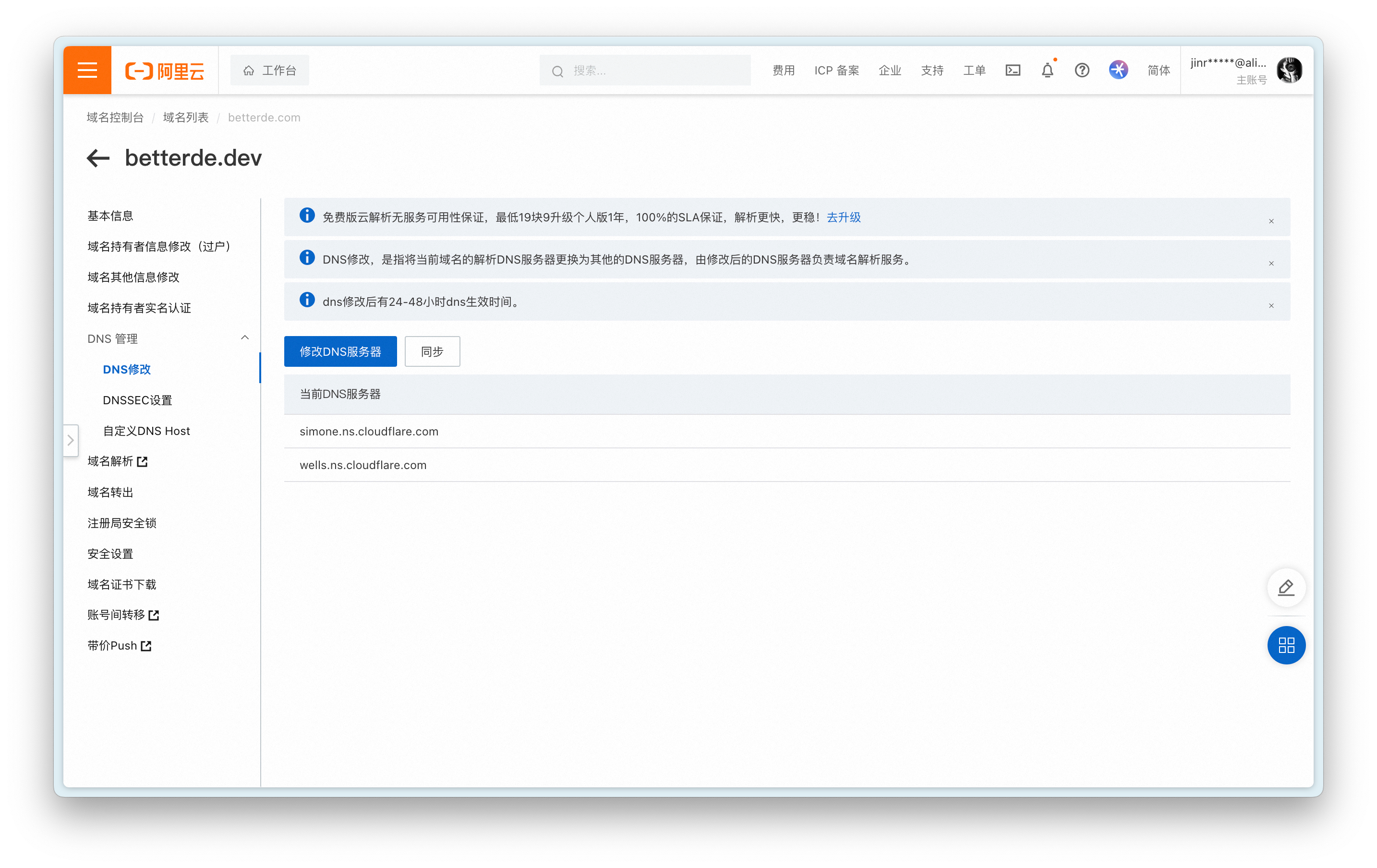Click the 同步 button
The width and height of the screenshot is (1377, 868).
[432, 351]
